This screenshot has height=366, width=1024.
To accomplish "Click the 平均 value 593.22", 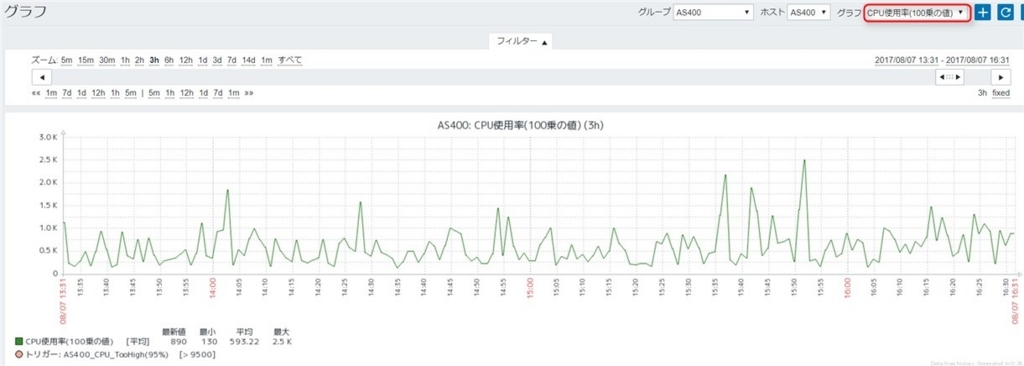I will pyautogui.click(x=243, y=341).
